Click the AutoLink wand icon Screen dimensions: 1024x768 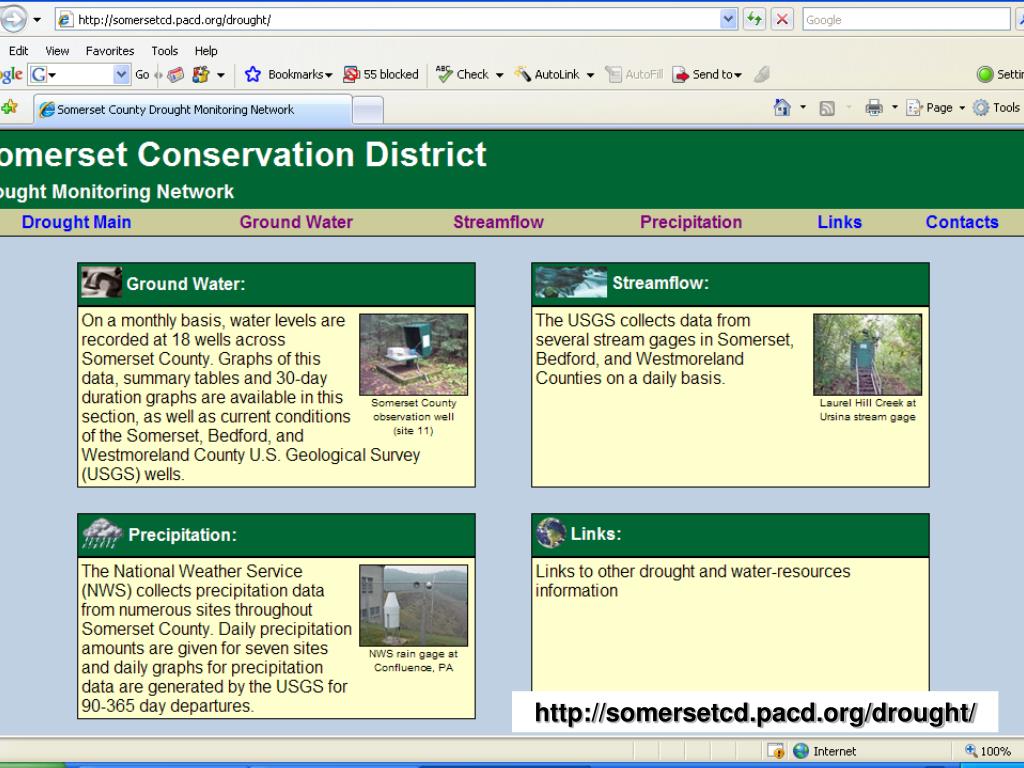[522, 74]
